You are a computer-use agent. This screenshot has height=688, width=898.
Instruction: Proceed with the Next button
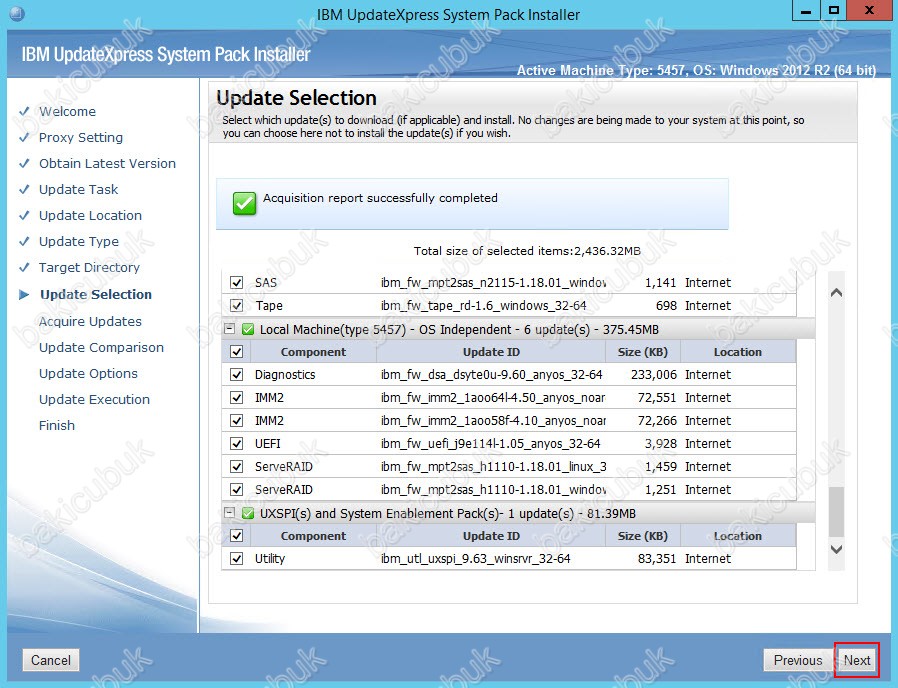(857, 660)
